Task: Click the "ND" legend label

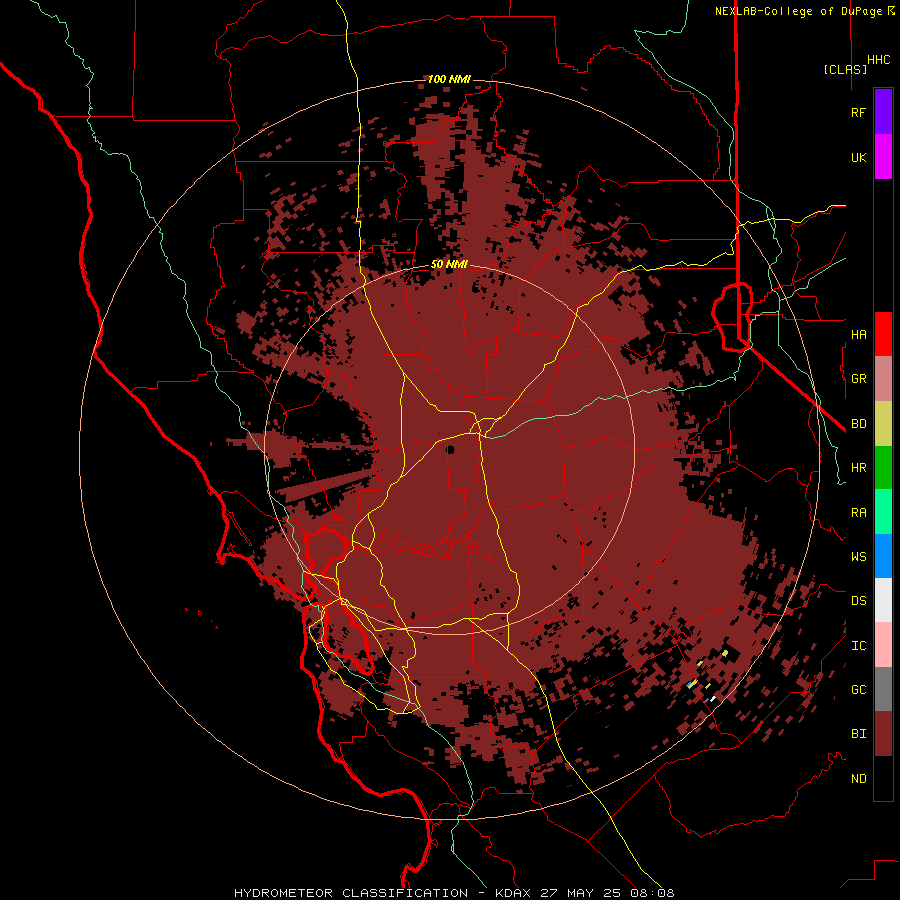Action: click(x=858, y=779)
